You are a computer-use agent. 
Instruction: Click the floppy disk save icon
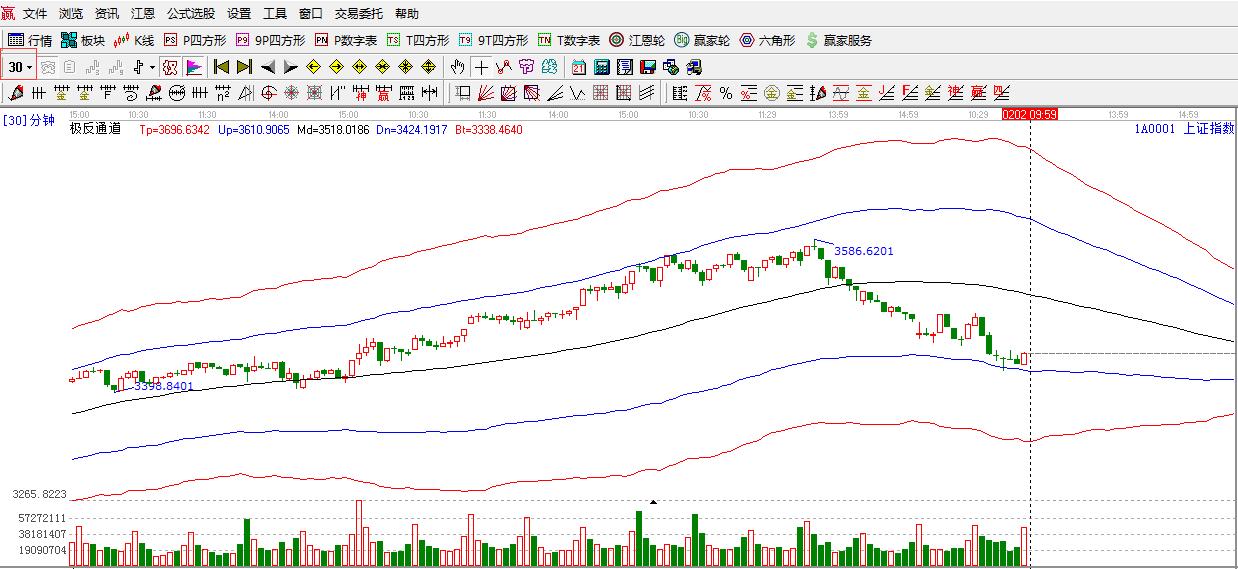(x=647, y=67)
